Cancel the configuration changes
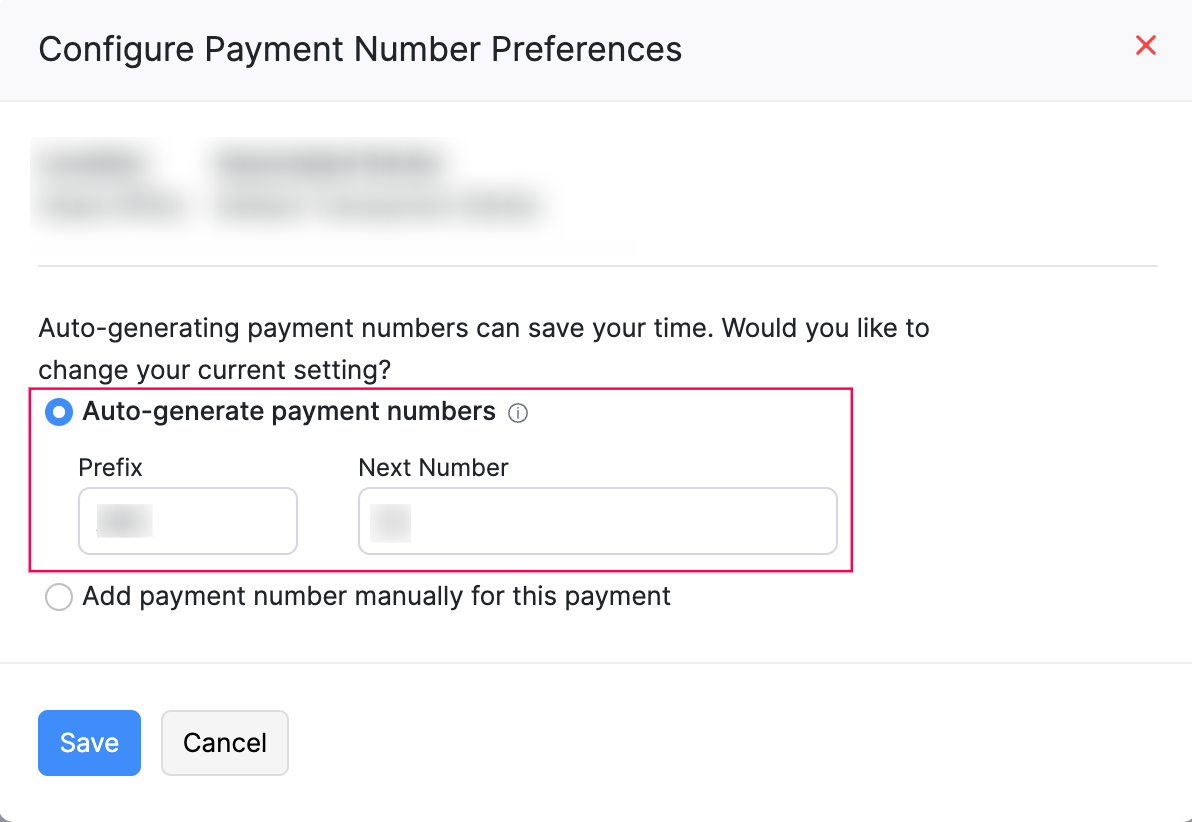 (x=224, y=743)
